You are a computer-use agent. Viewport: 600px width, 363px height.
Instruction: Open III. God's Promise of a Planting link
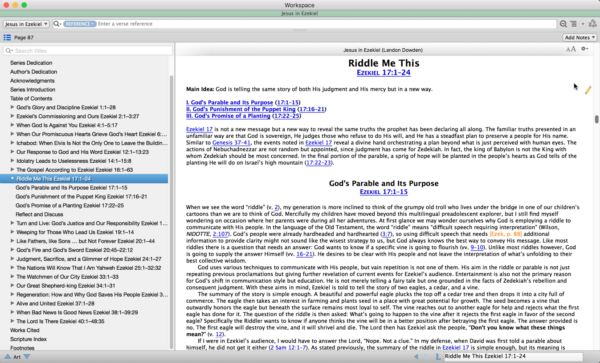pyautogui.click(x=228, y=116)
